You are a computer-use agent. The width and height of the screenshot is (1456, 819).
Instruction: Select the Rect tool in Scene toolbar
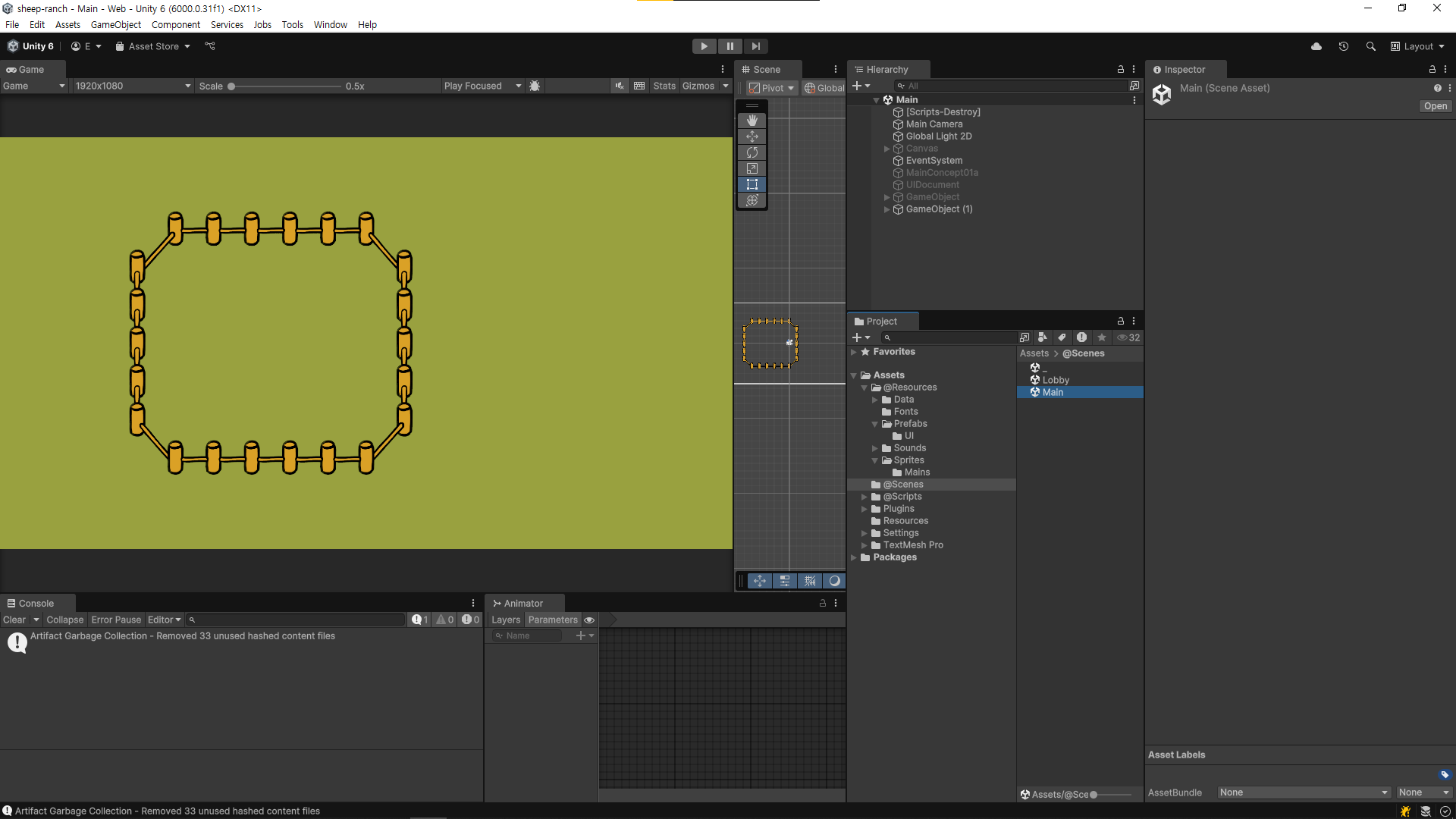(x=752, y=184)
